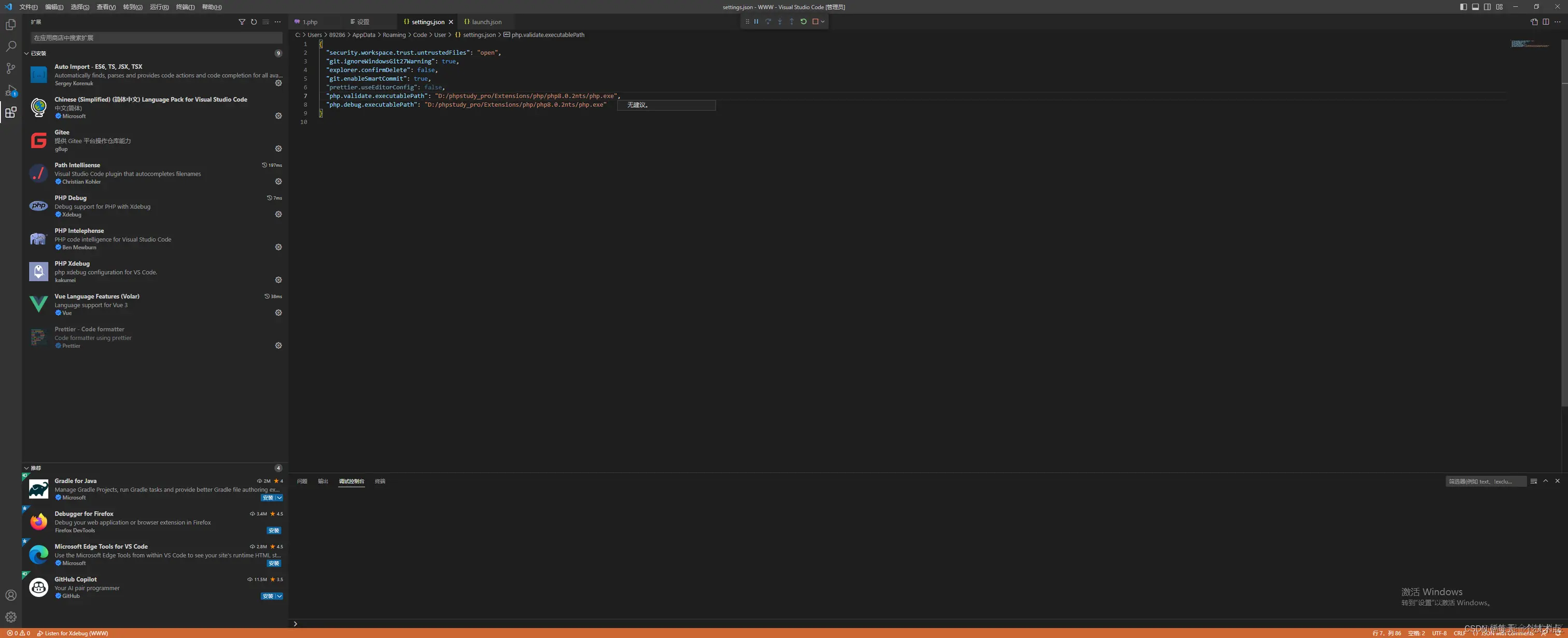This screenshot has height=638, width=1568.
Task: Pause the debug session
Action: click(756, 21)
